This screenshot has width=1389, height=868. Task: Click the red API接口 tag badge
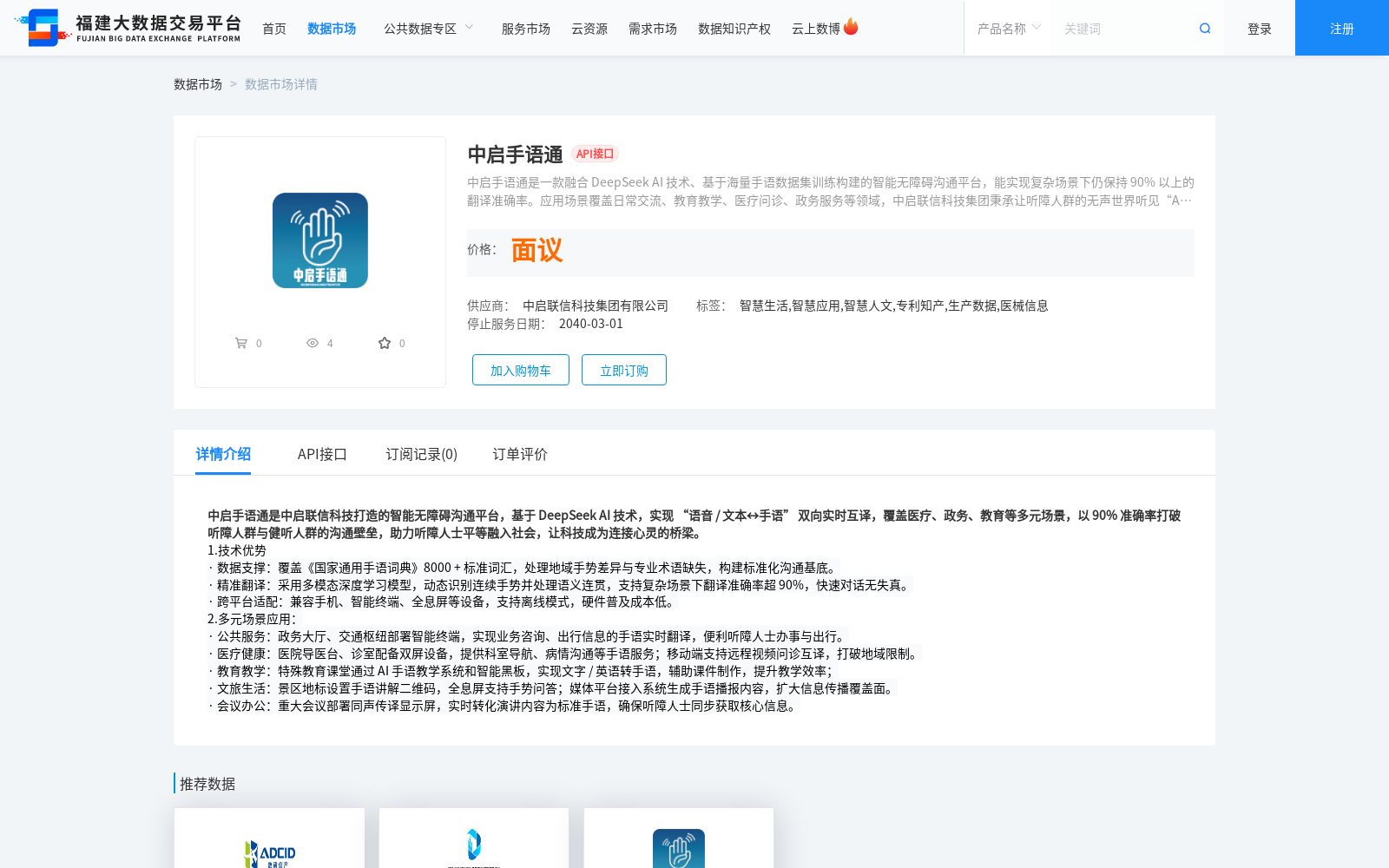595,154
